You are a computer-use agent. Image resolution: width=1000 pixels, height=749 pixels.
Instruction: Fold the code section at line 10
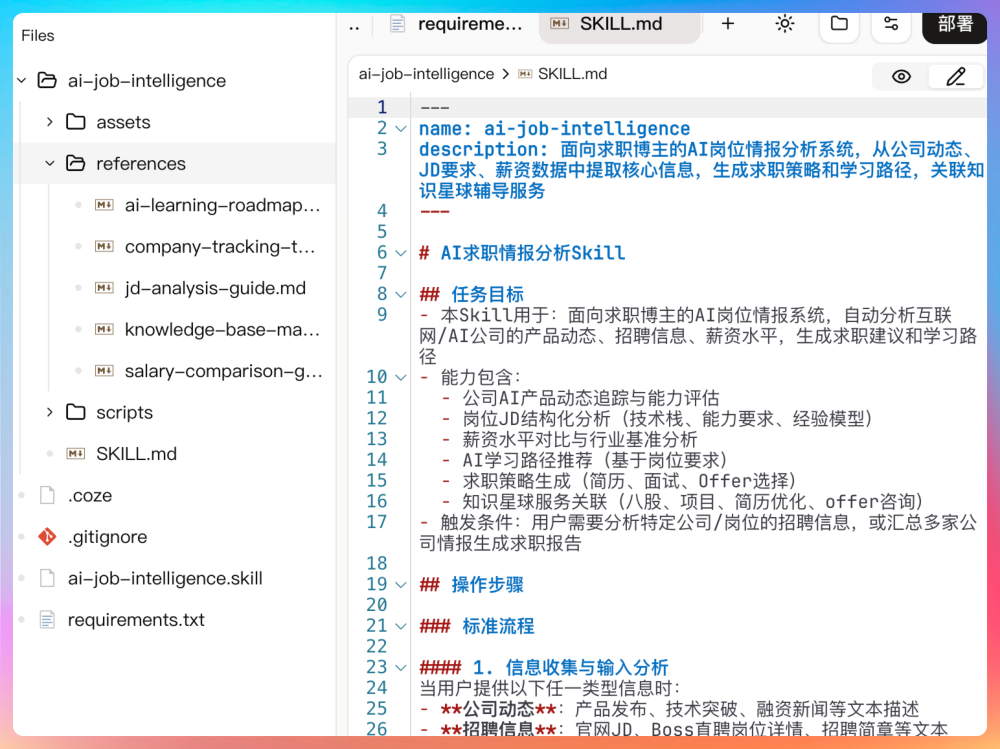pos(401,377)
